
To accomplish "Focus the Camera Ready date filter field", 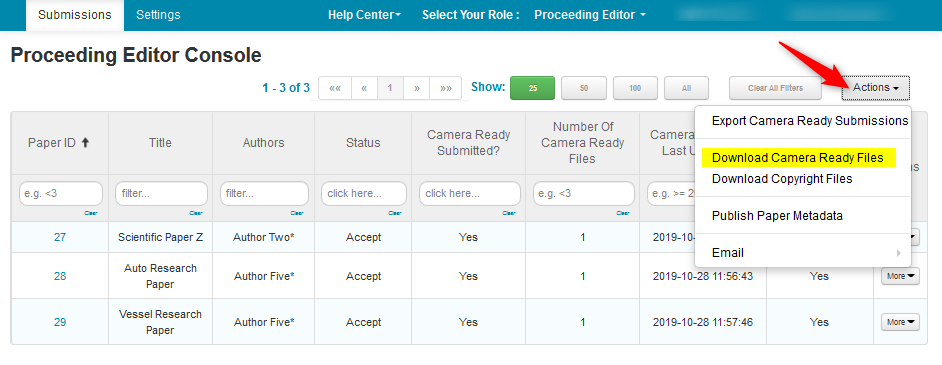I will 671,194.
